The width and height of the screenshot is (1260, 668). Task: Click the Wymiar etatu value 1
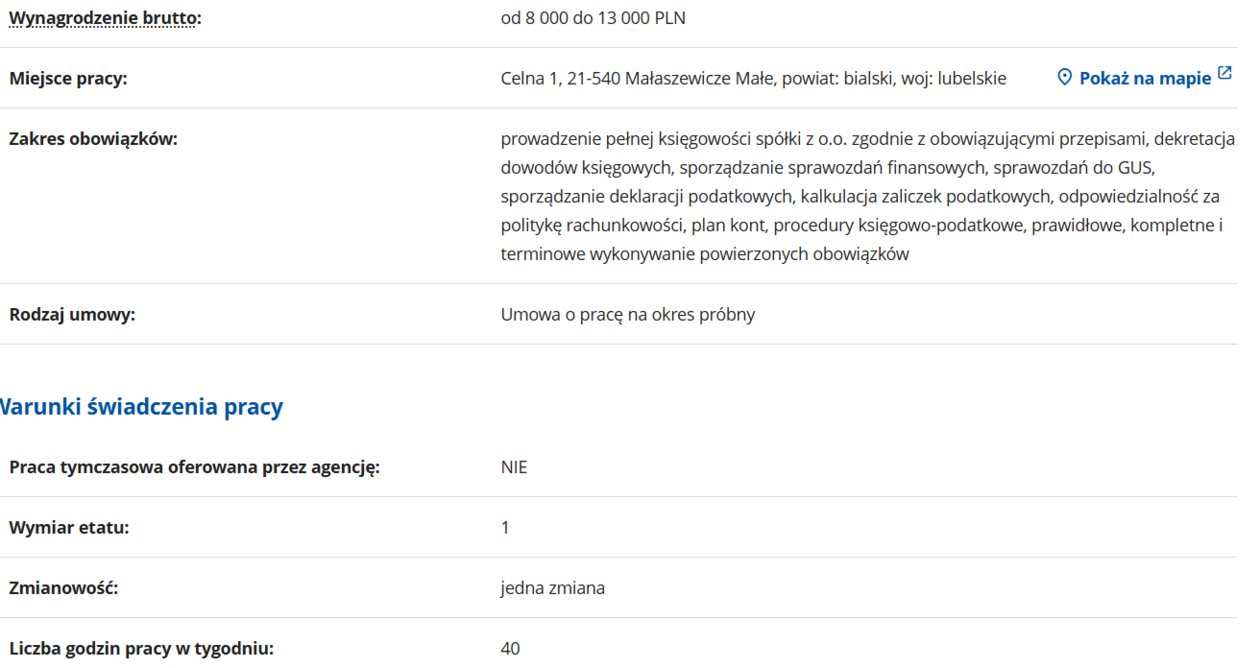click(x=505, y=527)
